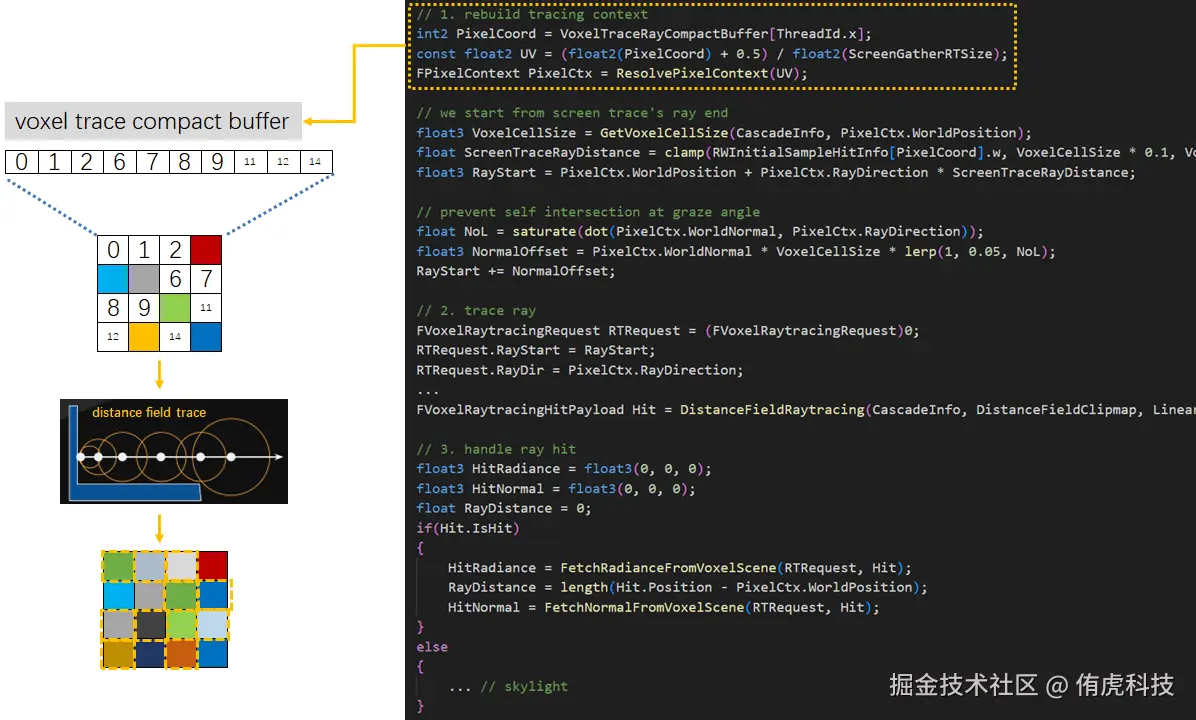Click the comment "// 2. trace ray"
1196x720 pixels.
coord(476,310)
